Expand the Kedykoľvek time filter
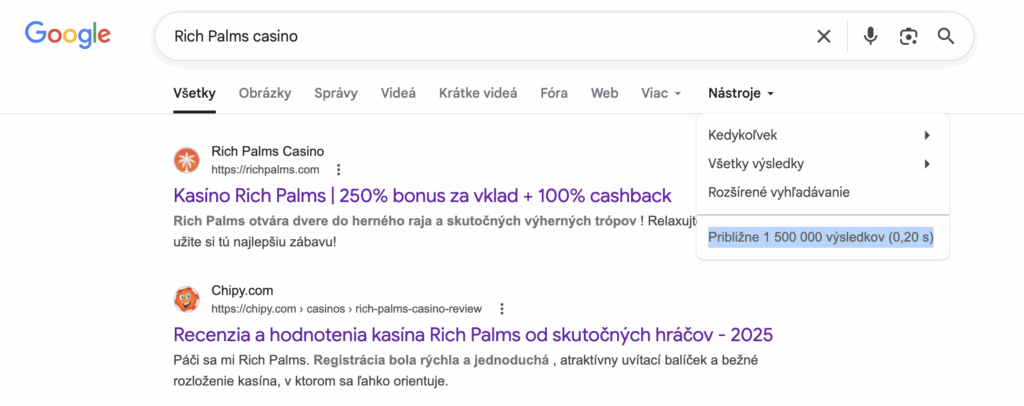 pyautogui.click(x=820, y=135)
